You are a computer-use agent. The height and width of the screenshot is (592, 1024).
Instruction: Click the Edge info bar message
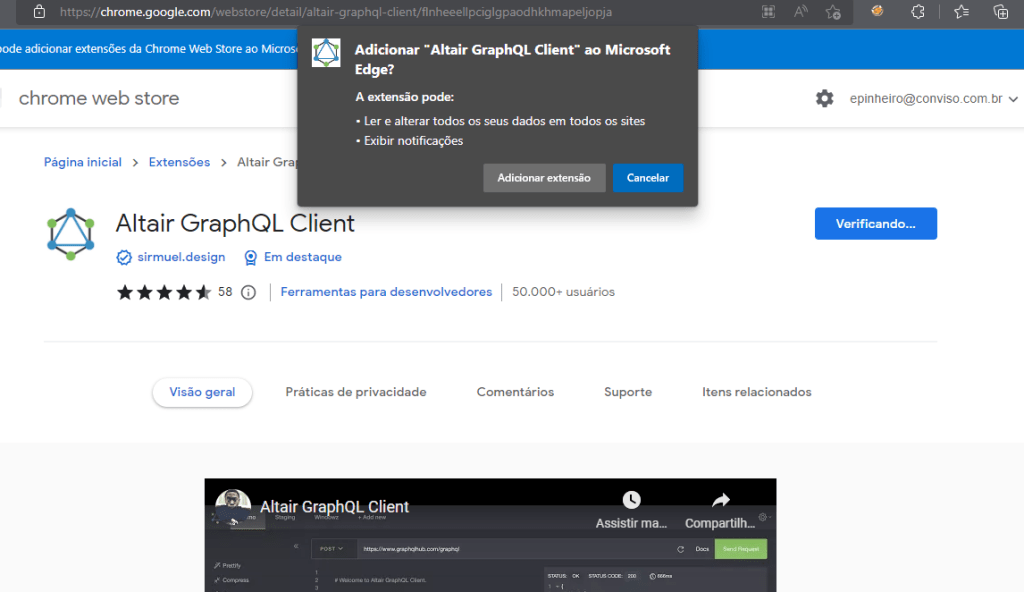point(149,49)
